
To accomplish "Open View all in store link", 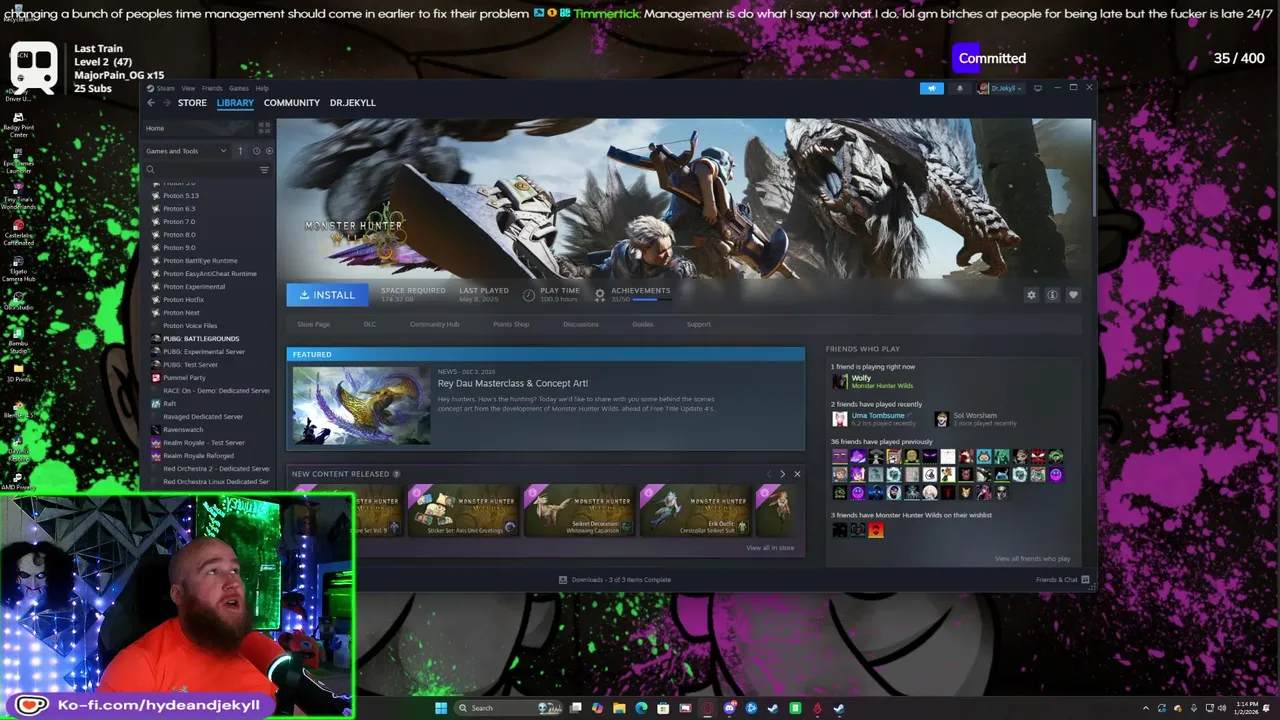I will click(770, 548).
